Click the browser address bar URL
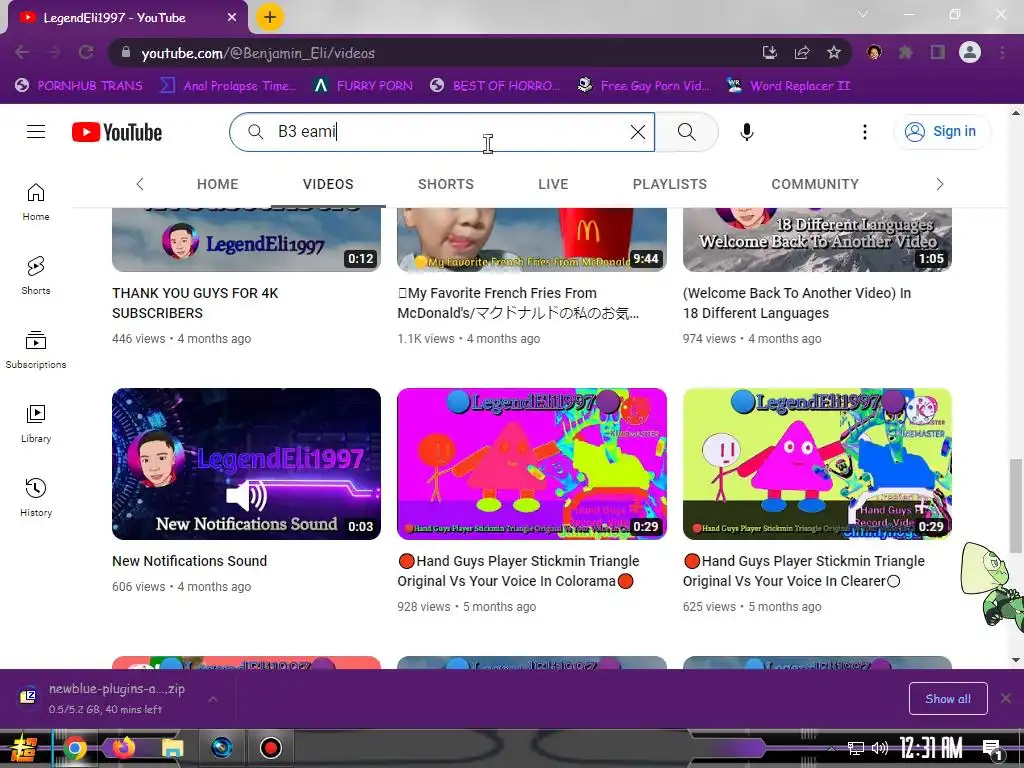The width and height of the screenshot is (1024, 768). tap(258, 53)
